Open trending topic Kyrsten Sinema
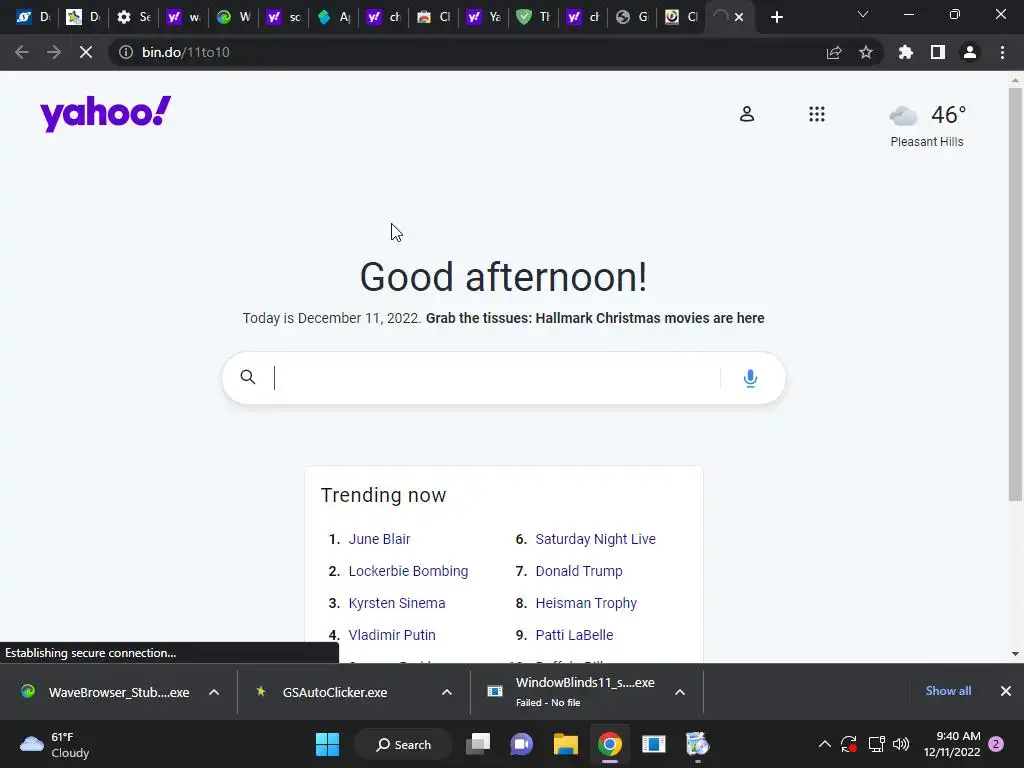1024x768 pixels. [397, 603]
